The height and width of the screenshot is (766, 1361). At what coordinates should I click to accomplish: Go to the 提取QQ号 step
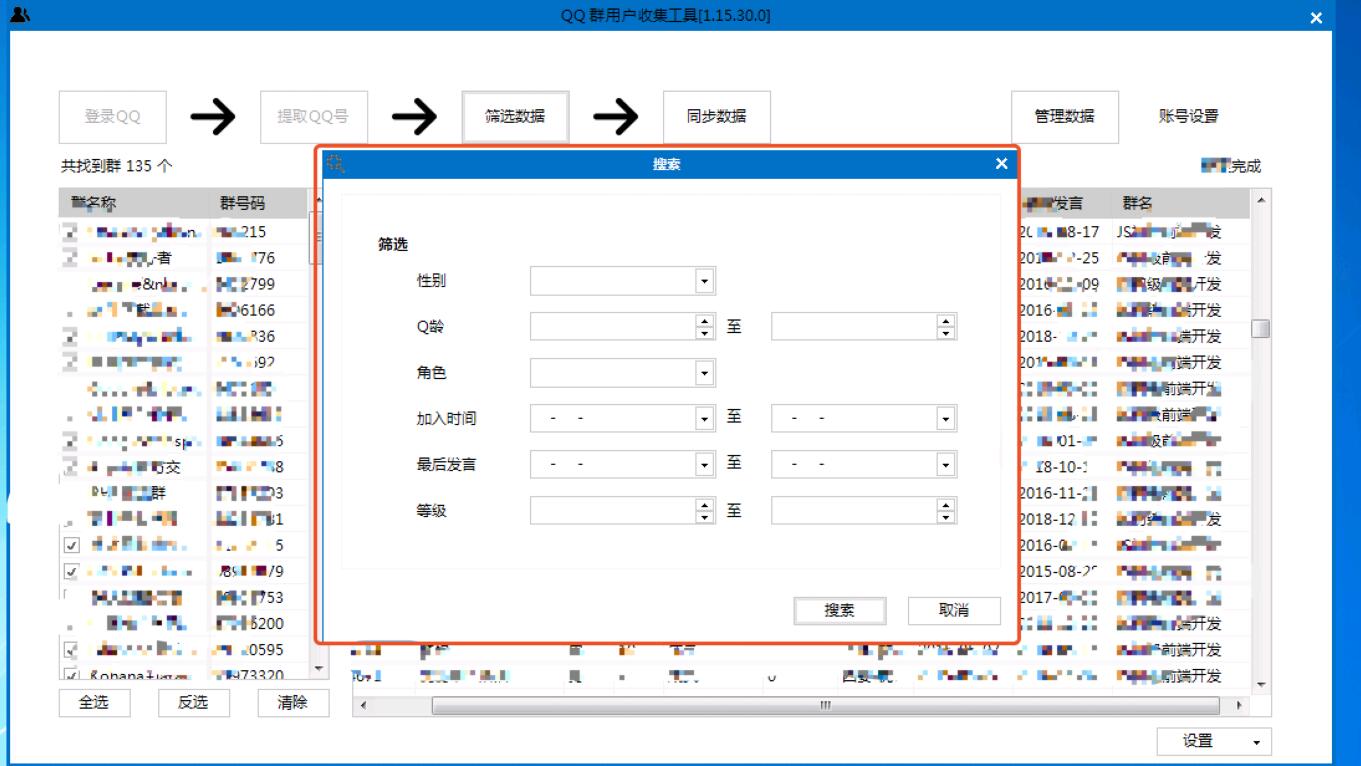pyautogui.click(x=314, y=116)
